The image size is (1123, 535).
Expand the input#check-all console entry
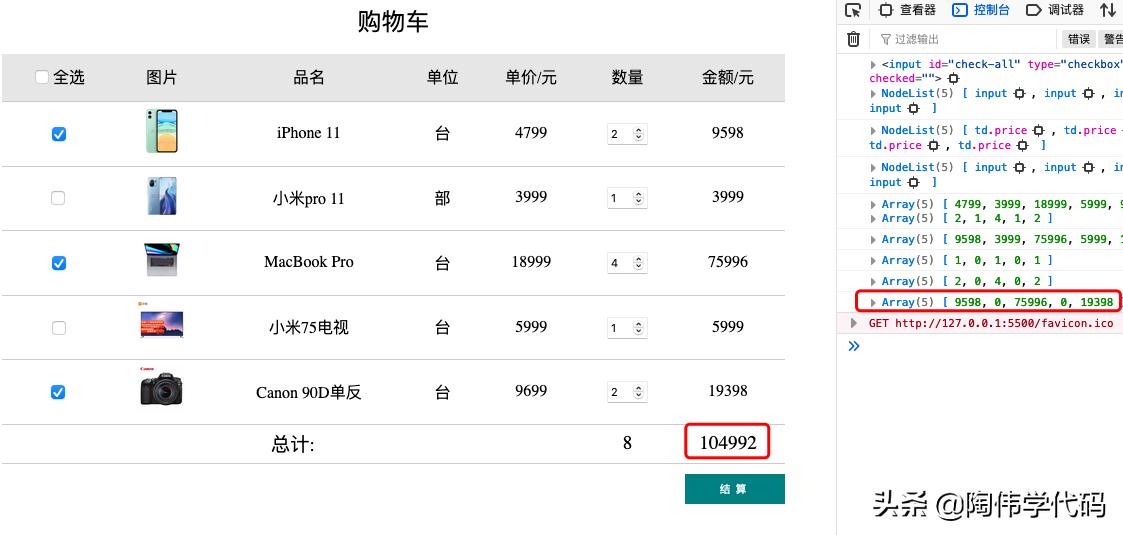click(x=874, y=64)
